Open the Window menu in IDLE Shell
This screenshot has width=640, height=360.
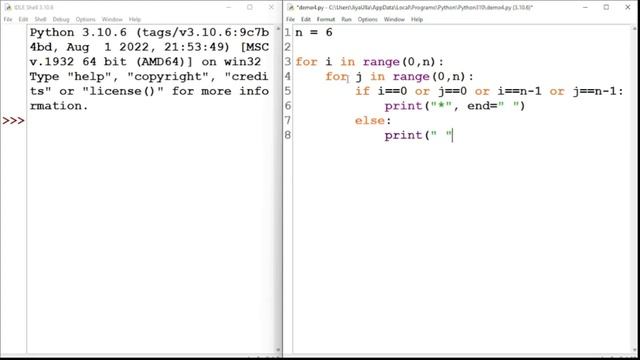pyautogui.click(x=112, y=19)
